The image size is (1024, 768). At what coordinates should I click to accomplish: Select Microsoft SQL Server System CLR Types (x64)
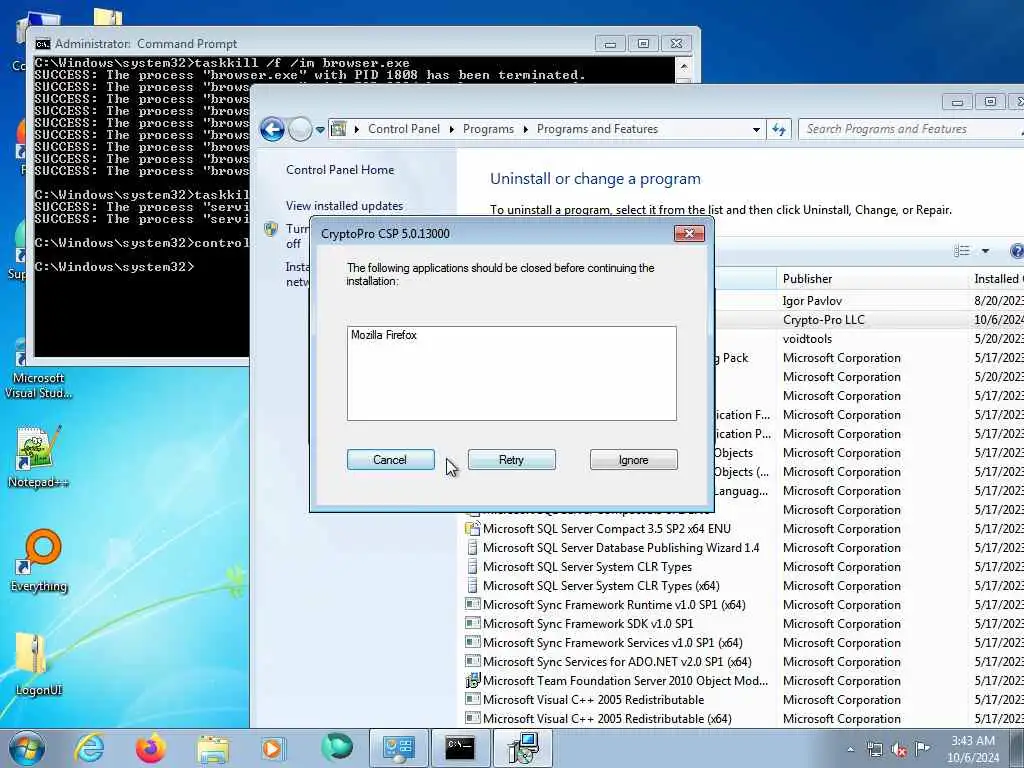(x=601, y=586)
